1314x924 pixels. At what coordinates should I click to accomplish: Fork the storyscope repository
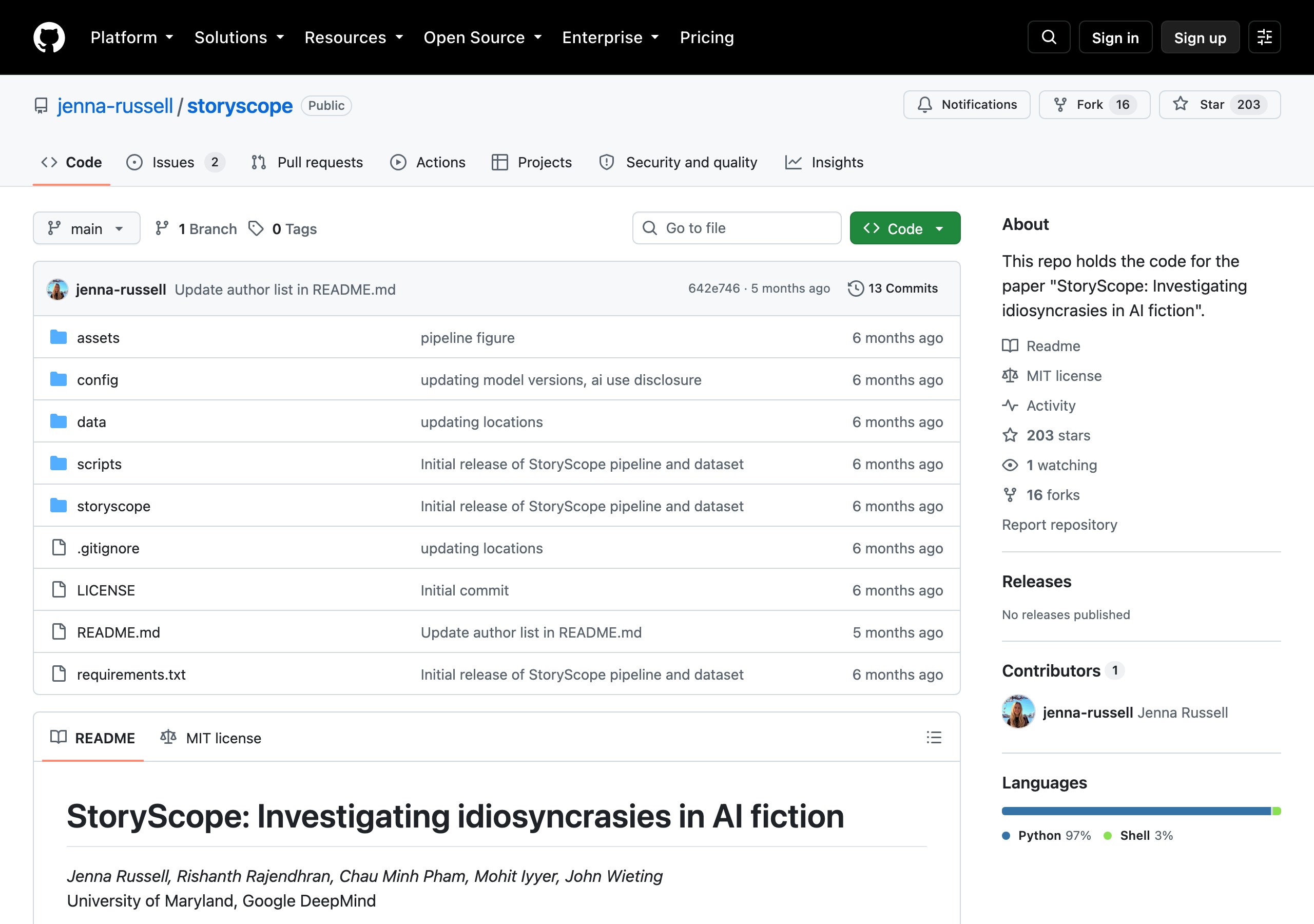[x=1094, y=105]
